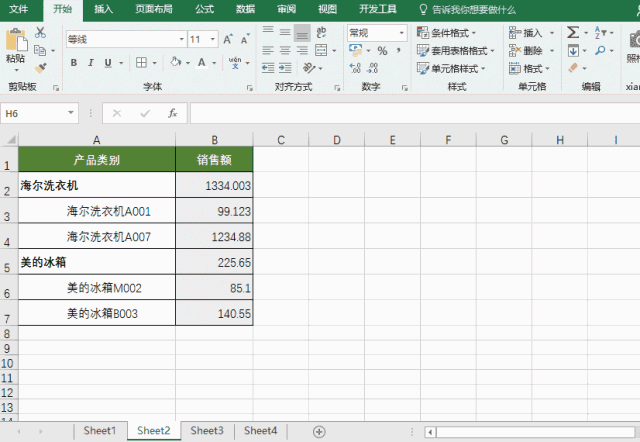Toggle italic formatting

point(90,62)
